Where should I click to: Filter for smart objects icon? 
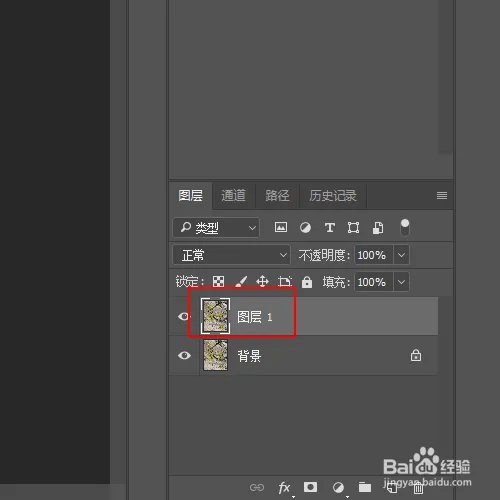pyautogui.click(x=378, y=228)
